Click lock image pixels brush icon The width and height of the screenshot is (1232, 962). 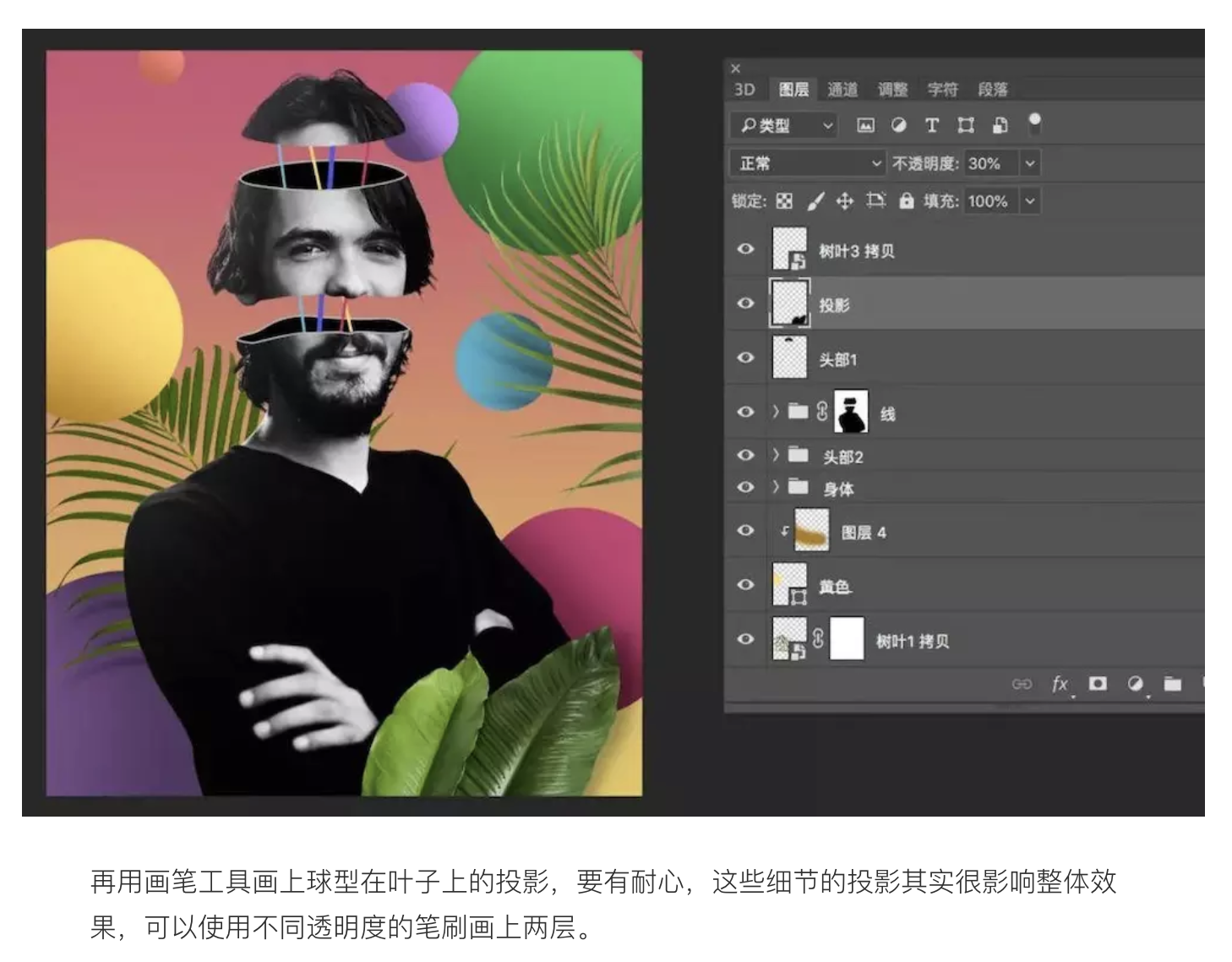[x=815, y=201]
